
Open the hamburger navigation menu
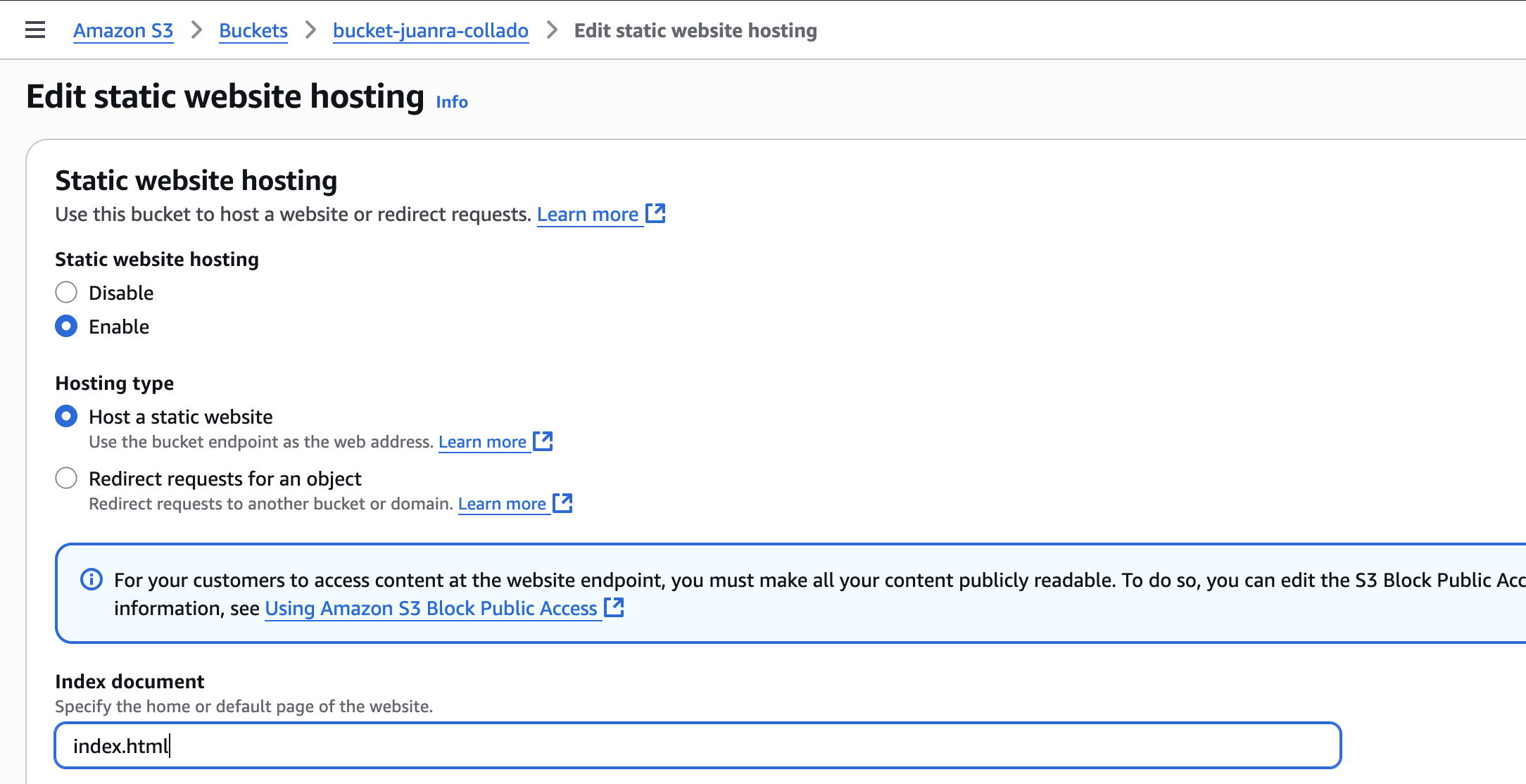[x=34, y=30]
